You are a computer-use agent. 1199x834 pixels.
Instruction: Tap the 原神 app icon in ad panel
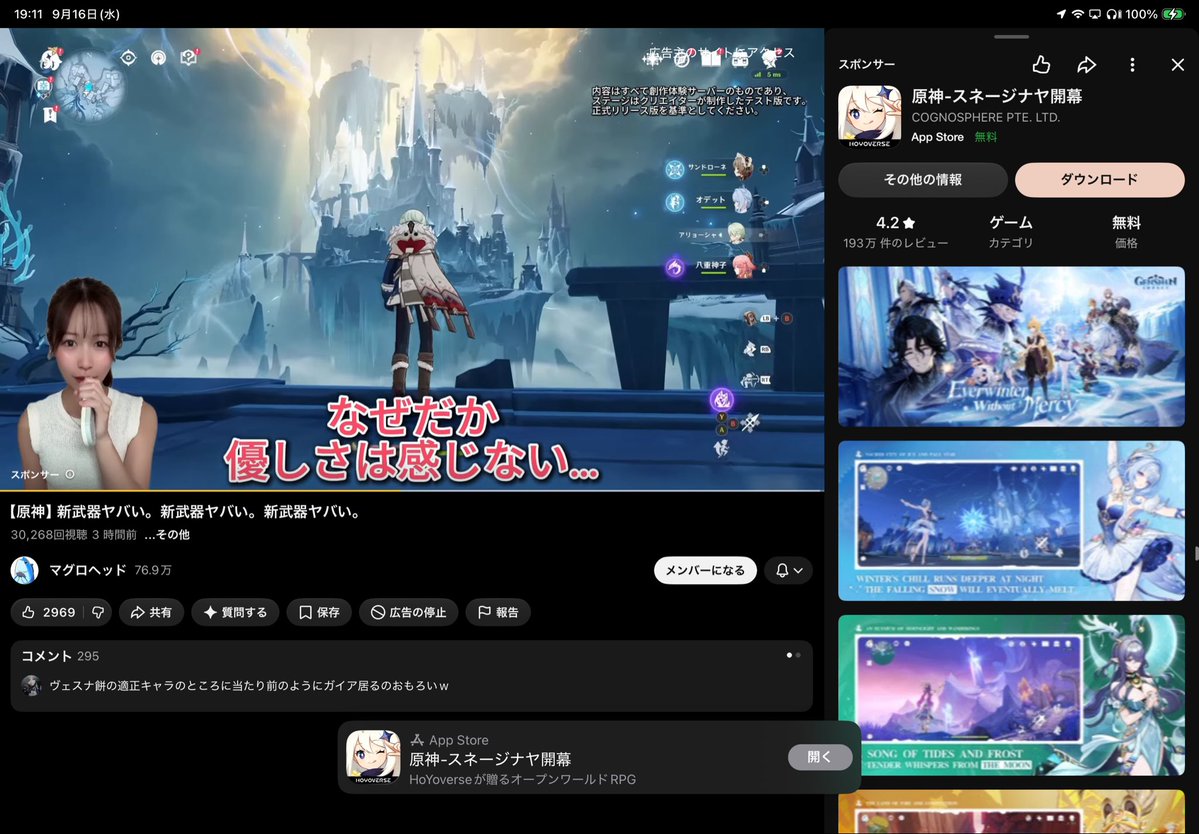tap(869, 116)
